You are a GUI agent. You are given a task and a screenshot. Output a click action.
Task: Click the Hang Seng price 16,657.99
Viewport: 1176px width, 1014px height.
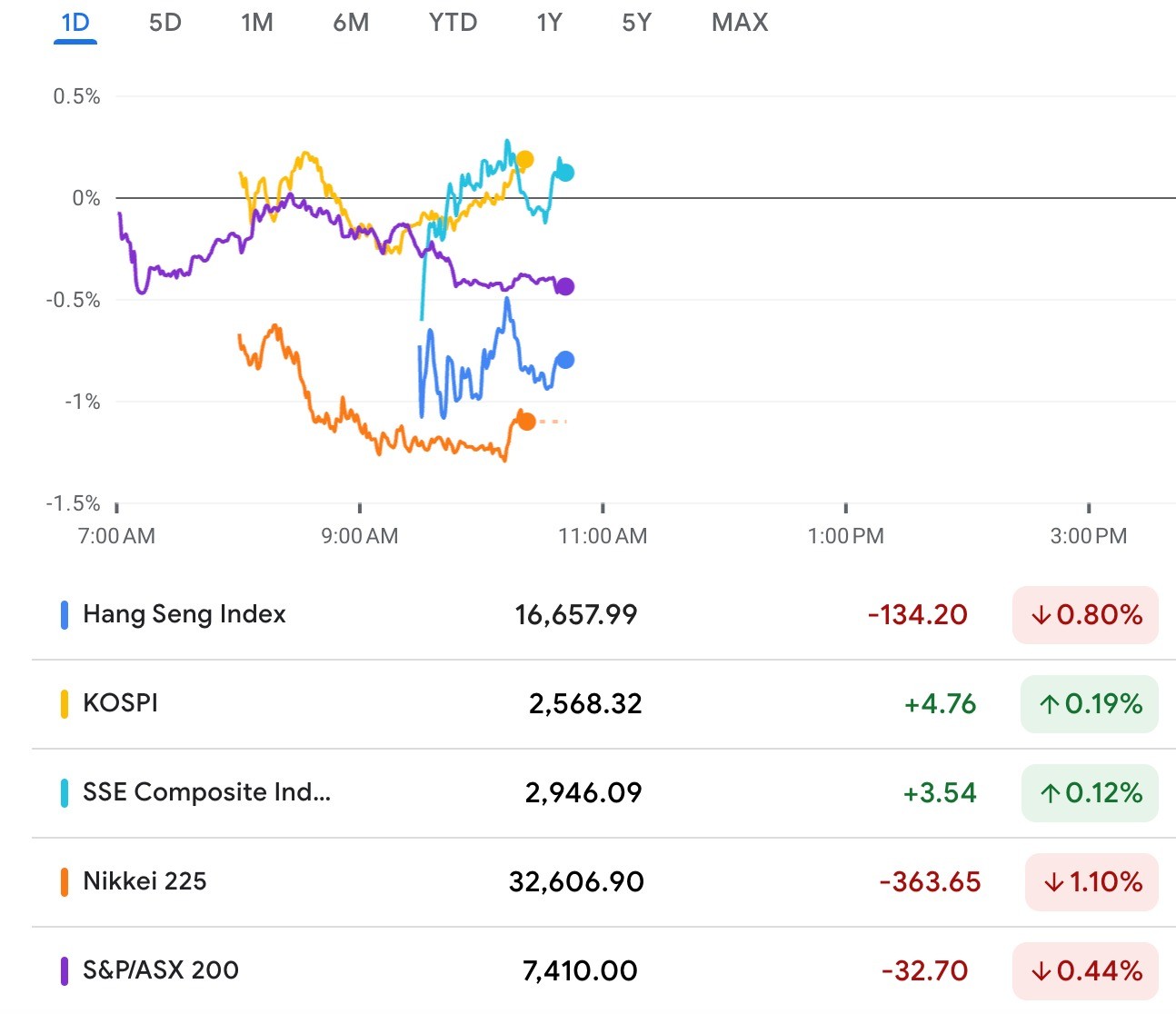[x=576, y=615]
